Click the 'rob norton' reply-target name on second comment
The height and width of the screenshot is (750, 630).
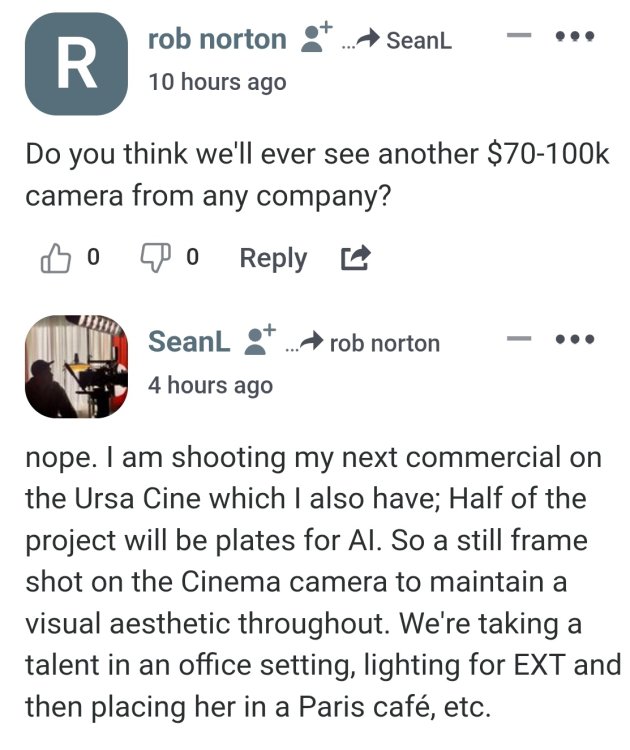pos(384,343)
